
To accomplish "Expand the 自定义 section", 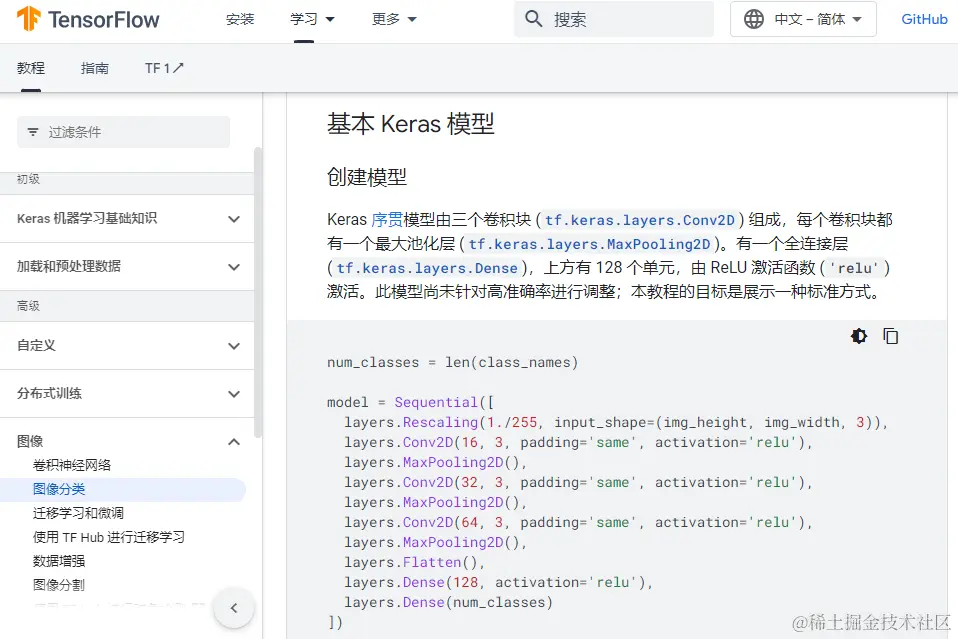I will point(128,346).
